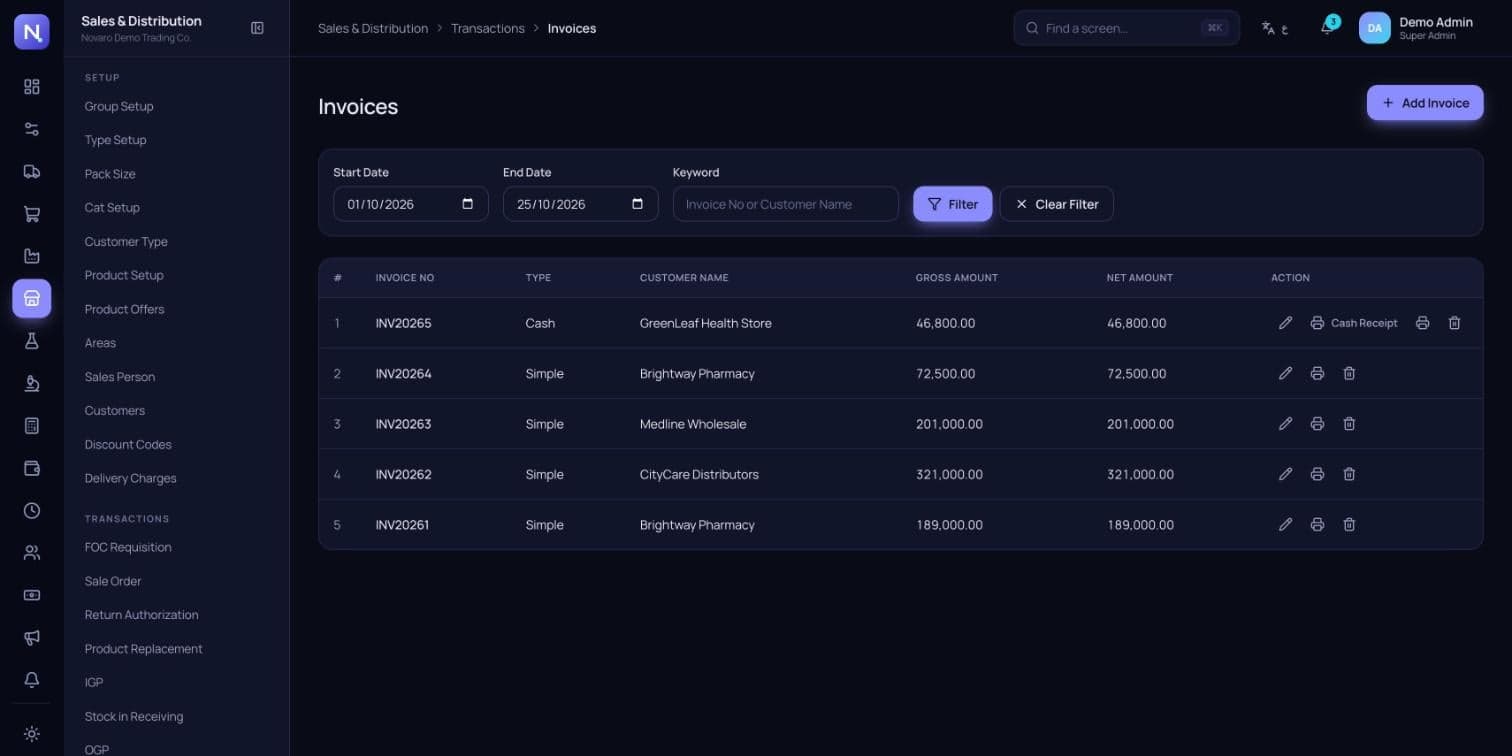Open the dashboard grid icon in the rail
The height and width of the screenshot is (756, 1512).
click(x=32, y=87)
